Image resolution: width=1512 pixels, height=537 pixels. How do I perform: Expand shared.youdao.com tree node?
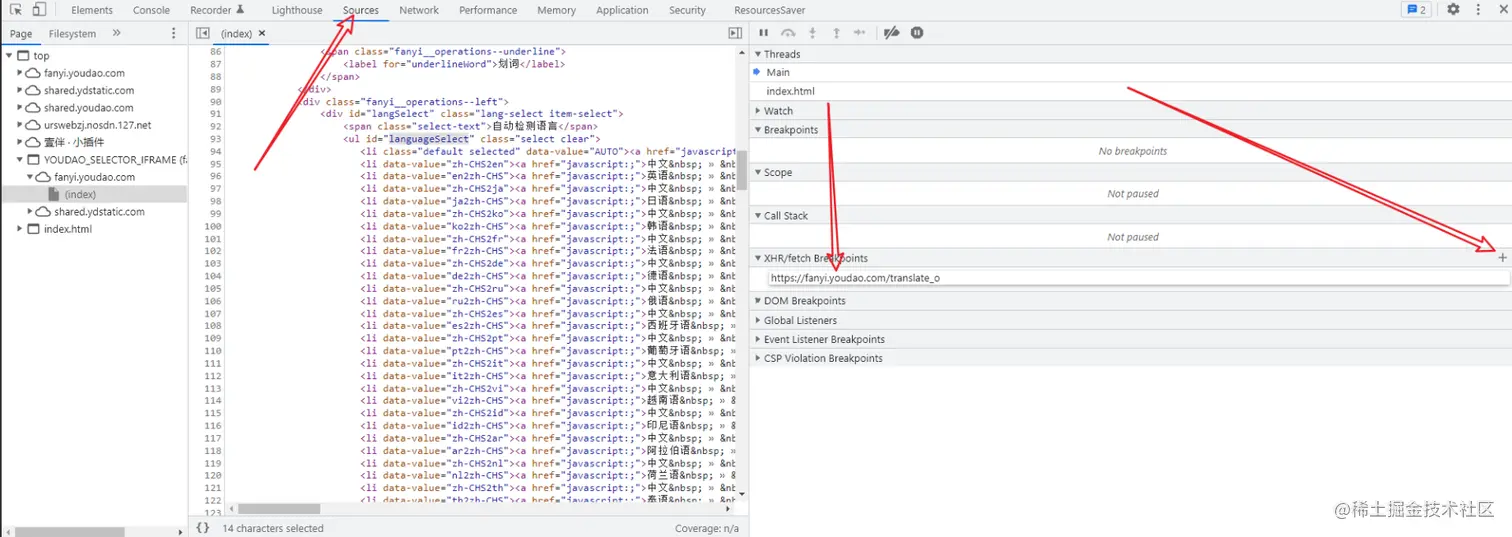pyautogui.click(x=21, y=108)
